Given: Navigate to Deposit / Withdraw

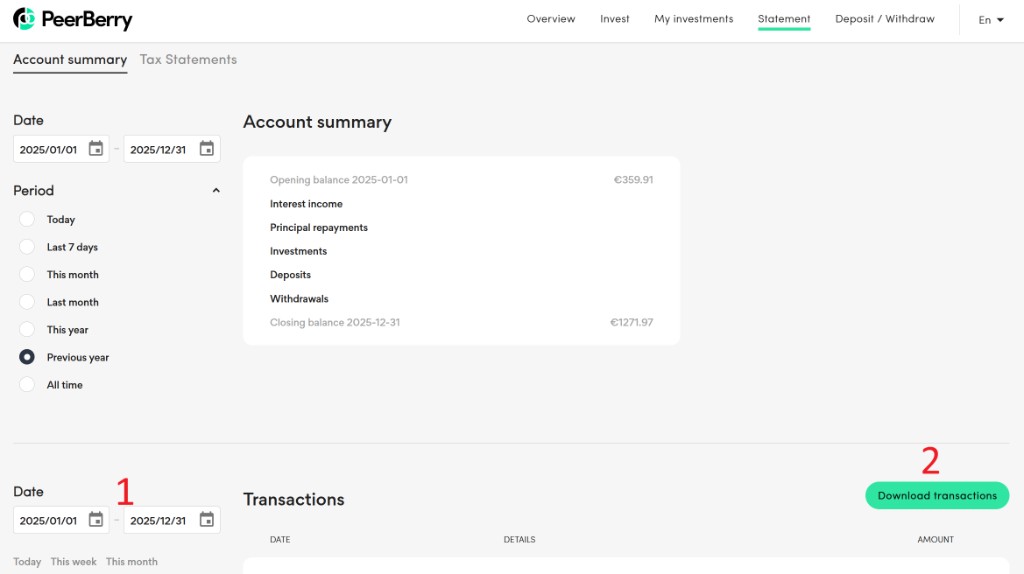Looking at the screenshot, I should tap(884, 19).
